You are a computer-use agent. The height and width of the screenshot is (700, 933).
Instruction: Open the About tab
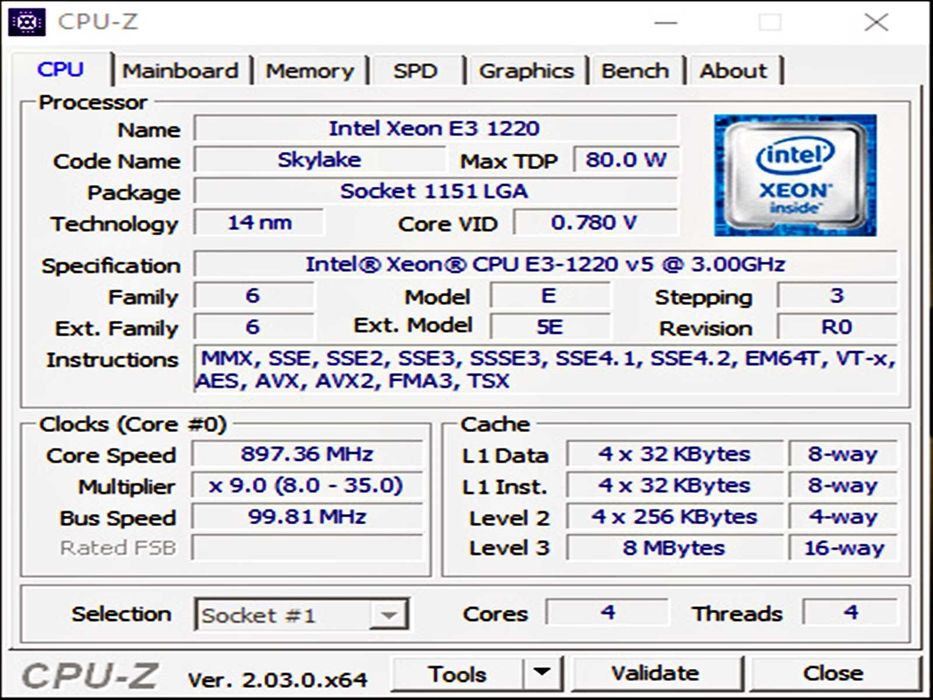(733, 71)
